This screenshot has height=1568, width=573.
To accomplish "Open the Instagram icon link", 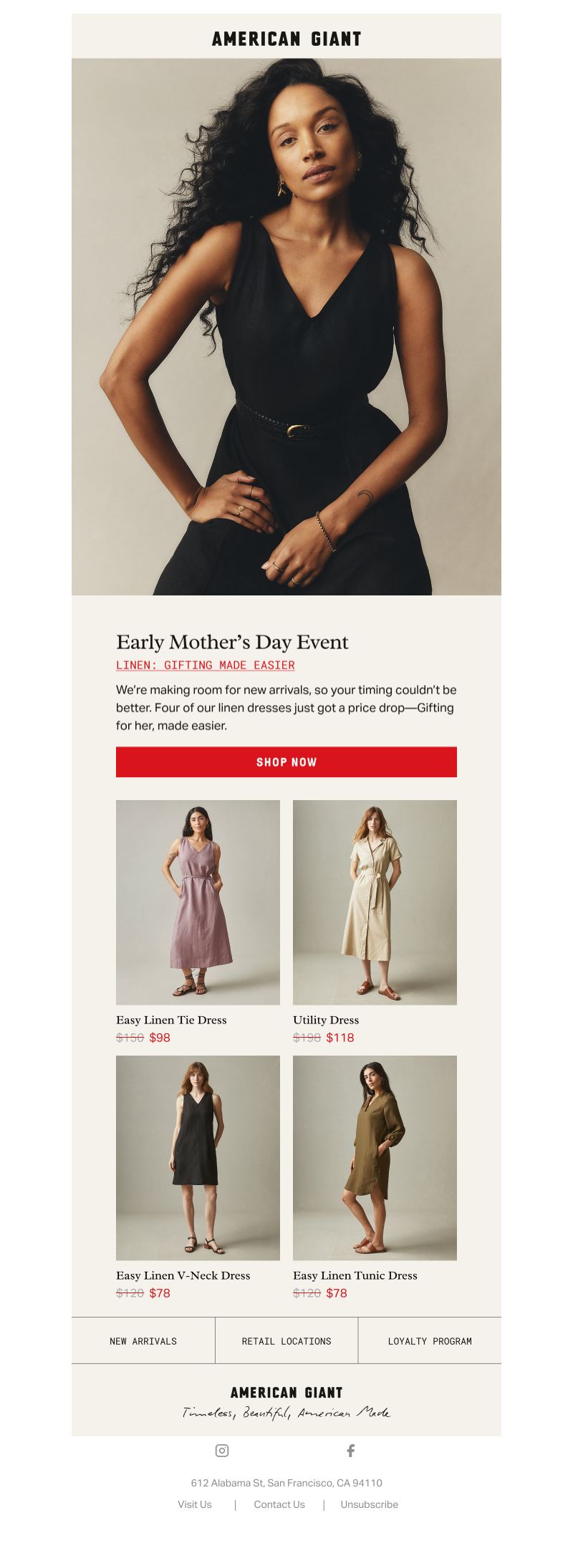I will [222, 1451].
